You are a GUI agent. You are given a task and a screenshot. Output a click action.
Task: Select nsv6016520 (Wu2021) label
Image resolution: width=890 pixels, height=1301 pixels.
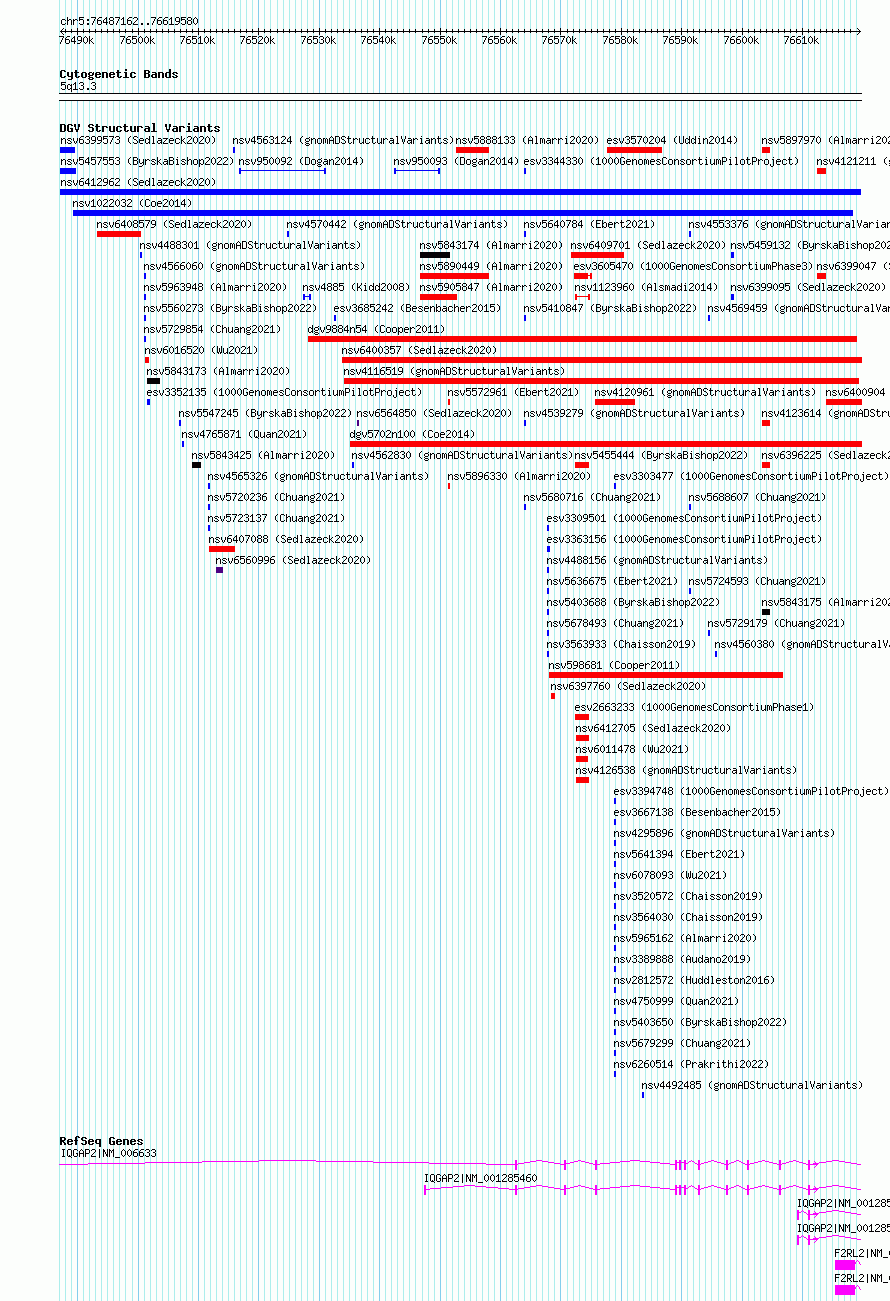[x=200, y=351]
